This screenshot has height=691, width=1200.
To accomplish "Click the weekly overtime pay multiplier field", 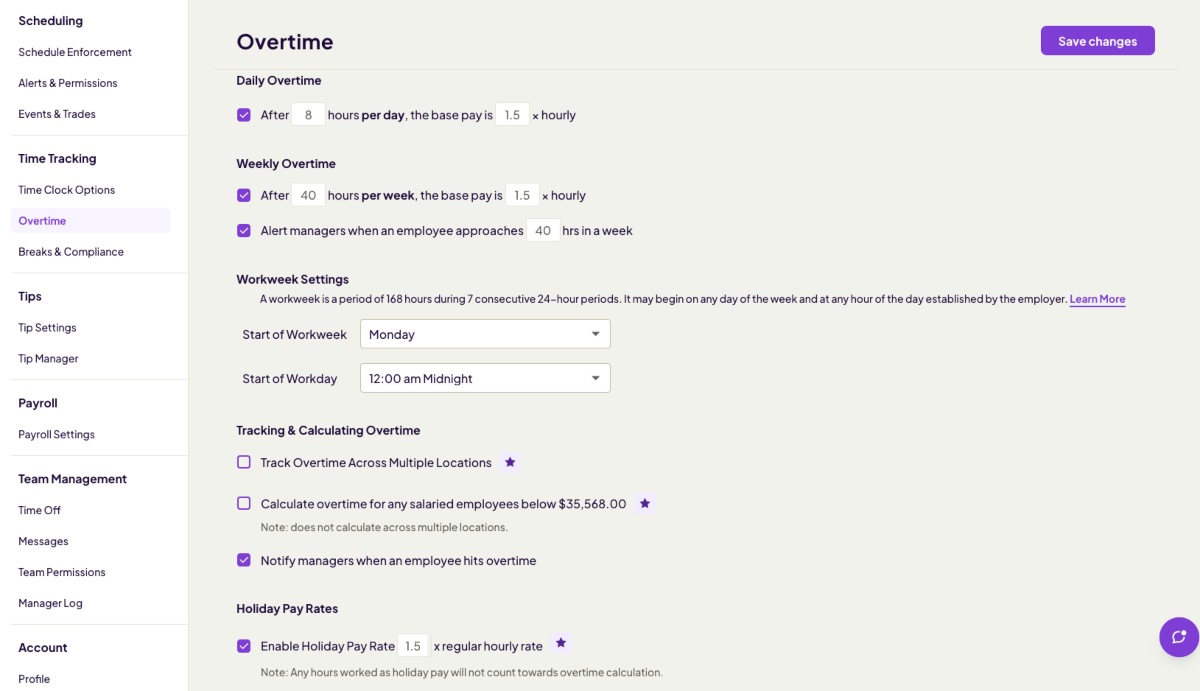I will click(522, 196).
